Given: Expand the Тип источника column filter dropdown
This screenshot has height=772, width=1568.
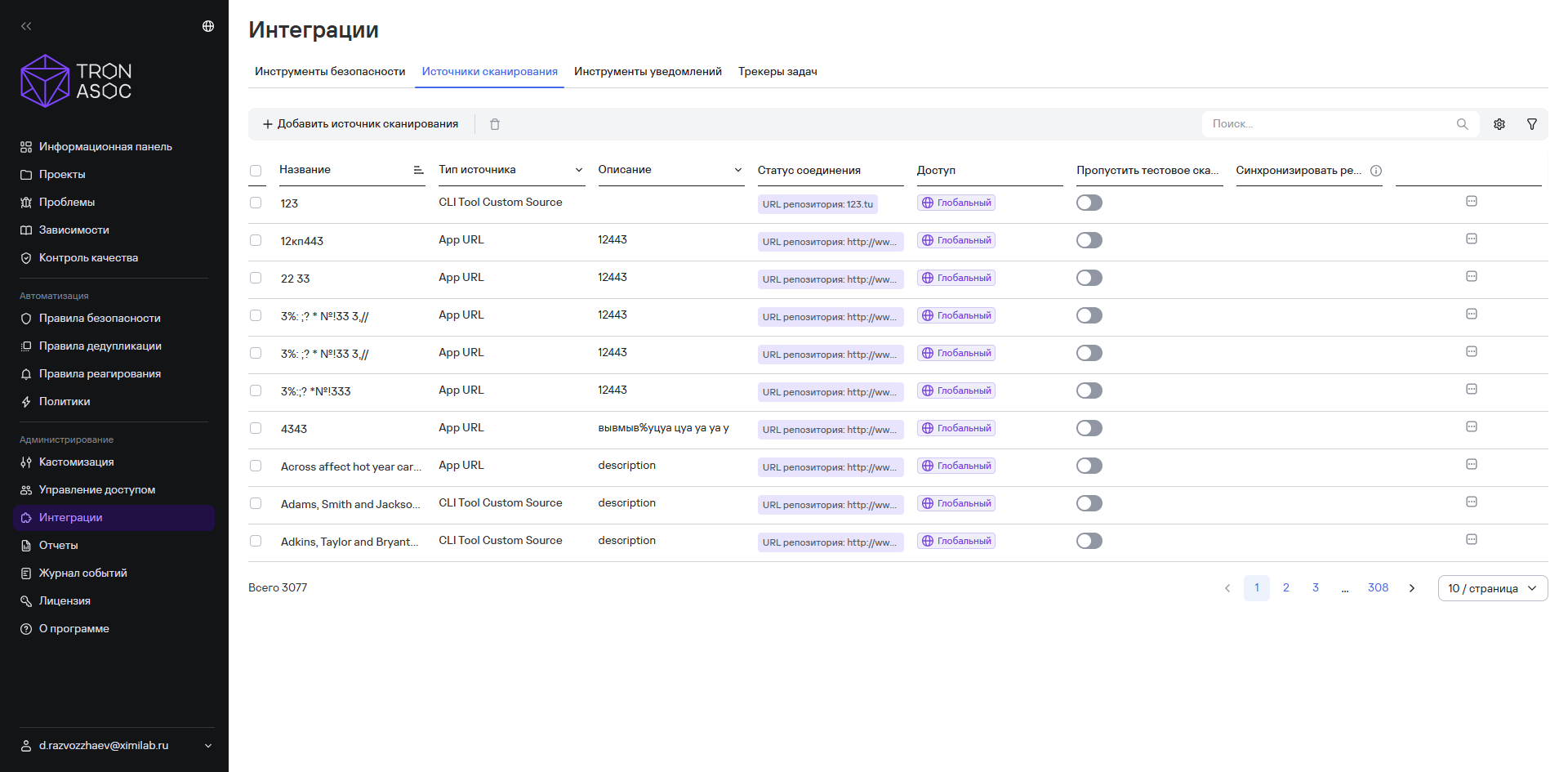Looking at the screenshot, I should [x=579, y=170].
